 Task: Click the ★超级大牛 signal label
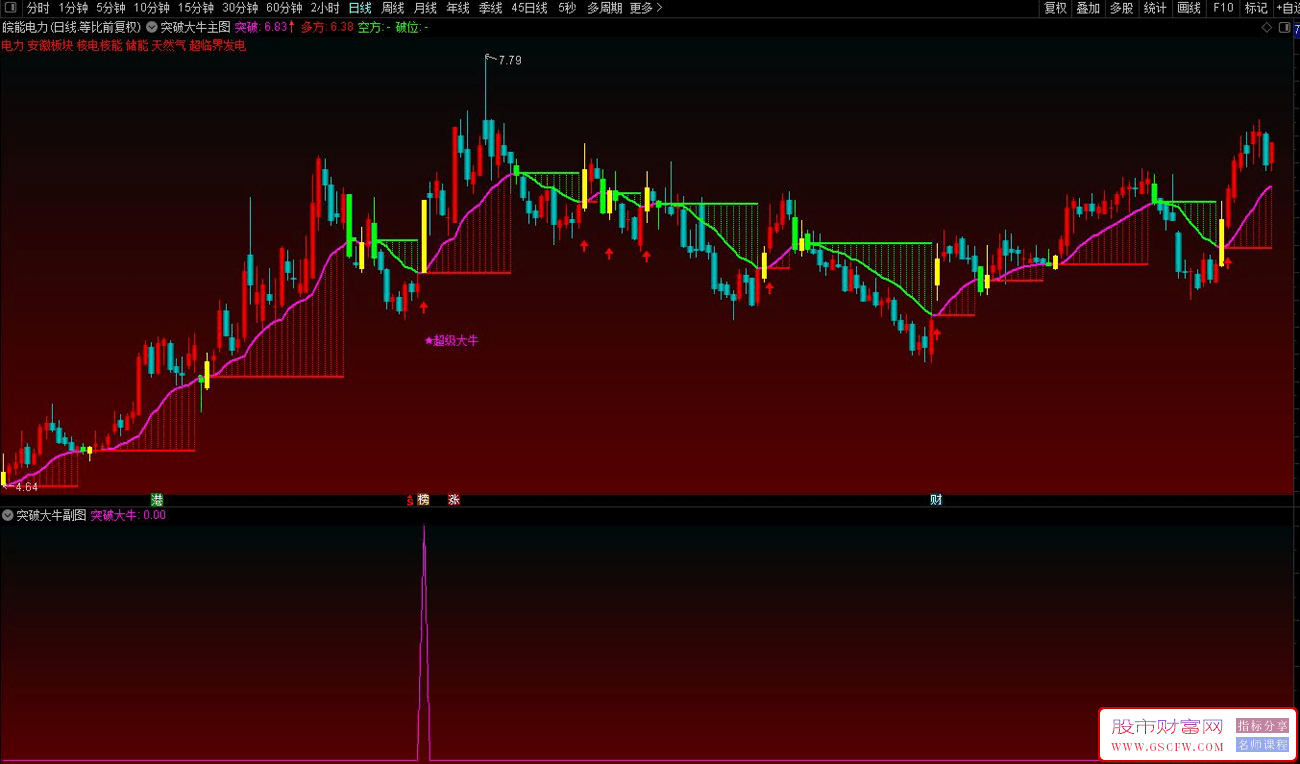452,341
